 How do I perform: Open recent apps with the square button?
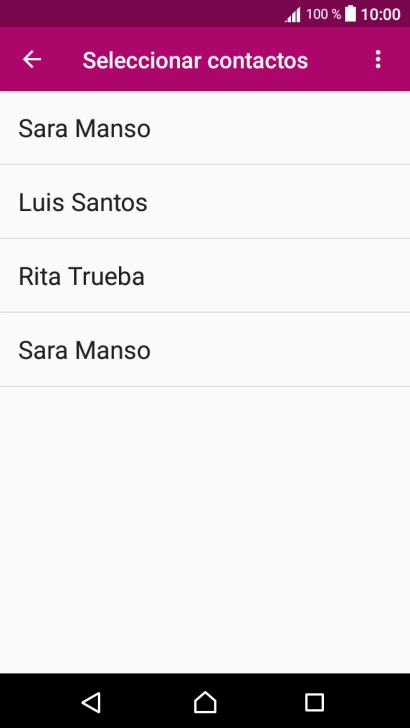(314, 702)
